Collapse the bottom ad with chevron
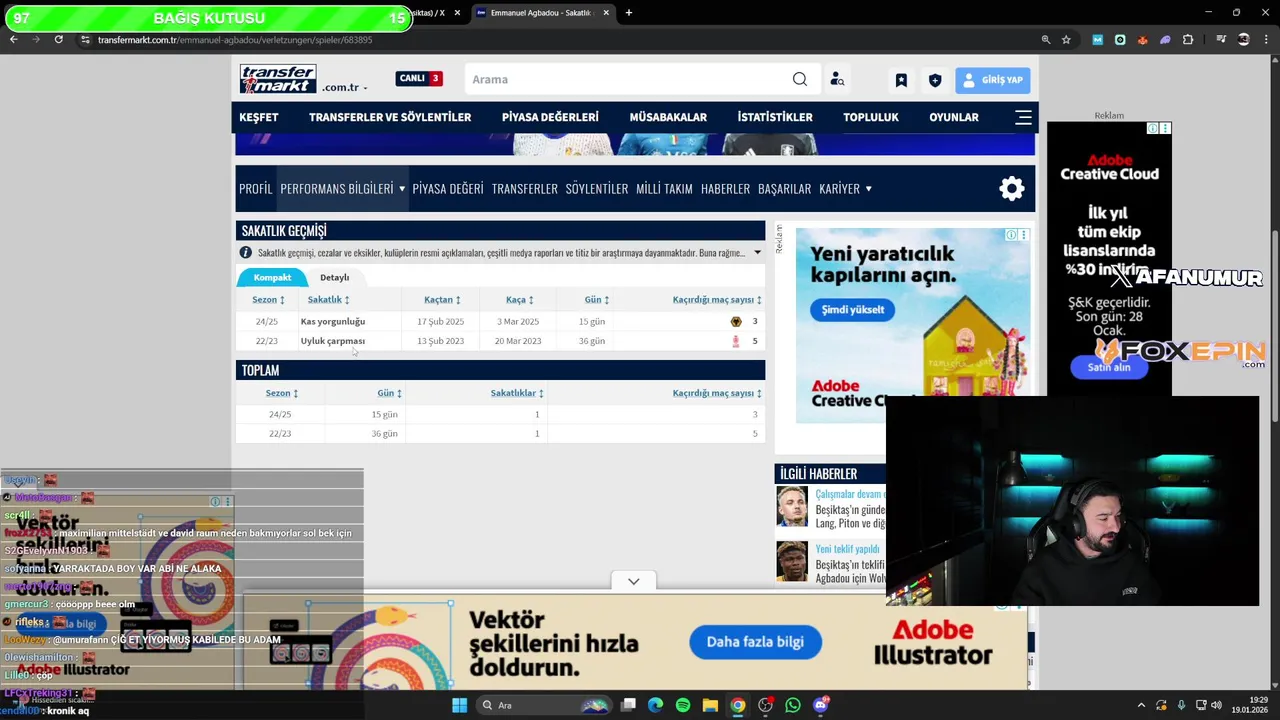 pyautogui.click(x=633, y=581)
